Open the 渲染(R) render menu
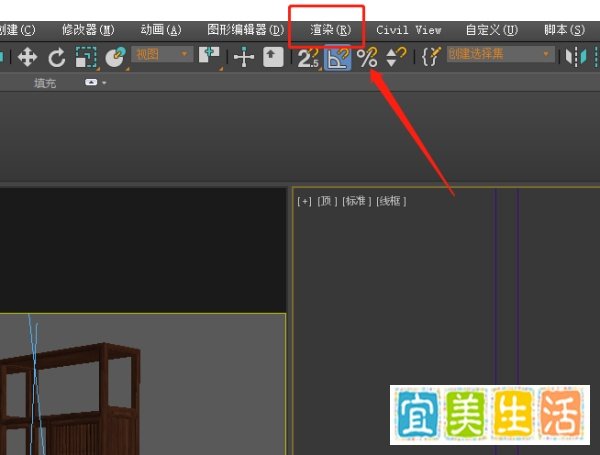The width and height of the screenshot is (600, 455). (330, 30)
